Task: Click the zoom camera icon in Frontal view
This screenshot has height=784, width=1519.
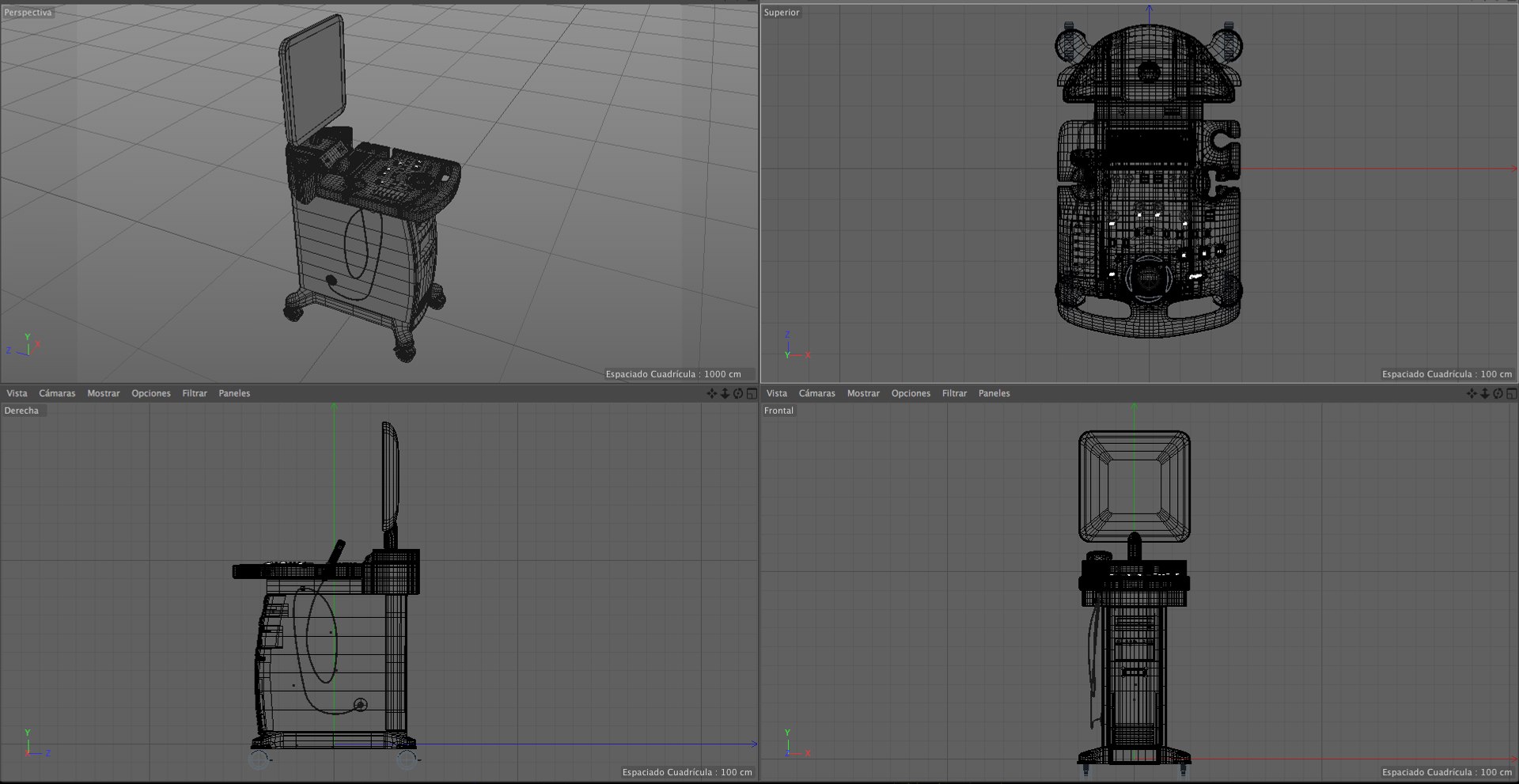Action: [x=1484, y=393]
